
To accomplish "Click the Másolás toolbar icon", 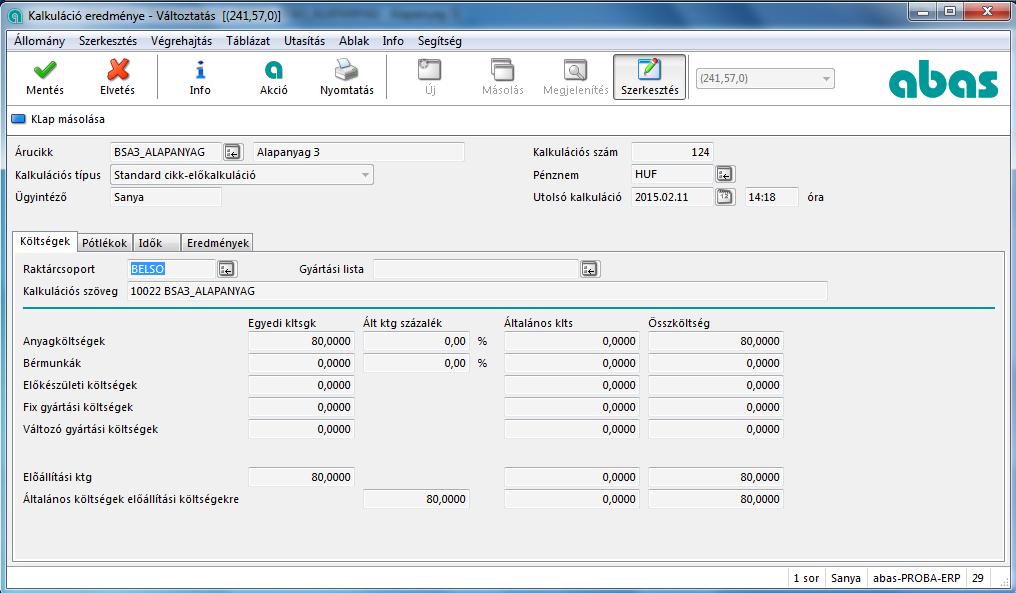I will [502, 69].
